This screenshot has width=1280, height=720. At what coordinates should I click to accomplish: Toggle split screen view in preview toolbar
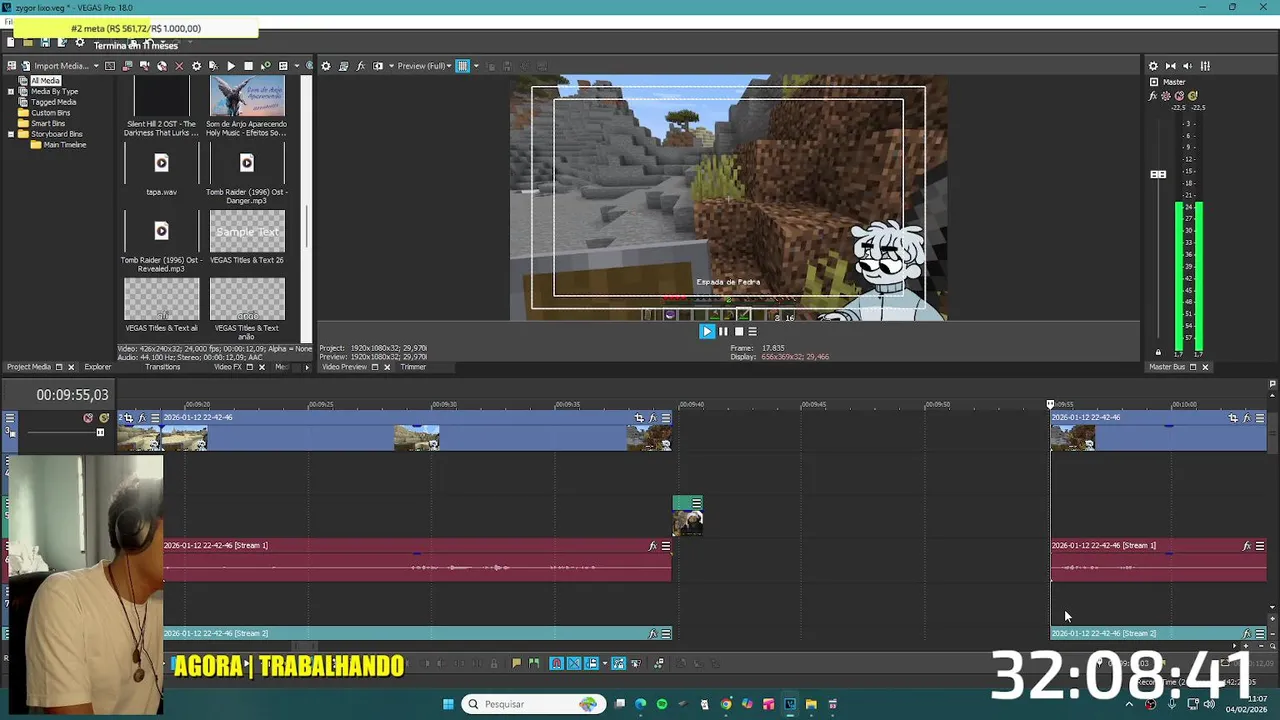coord(378,66)
